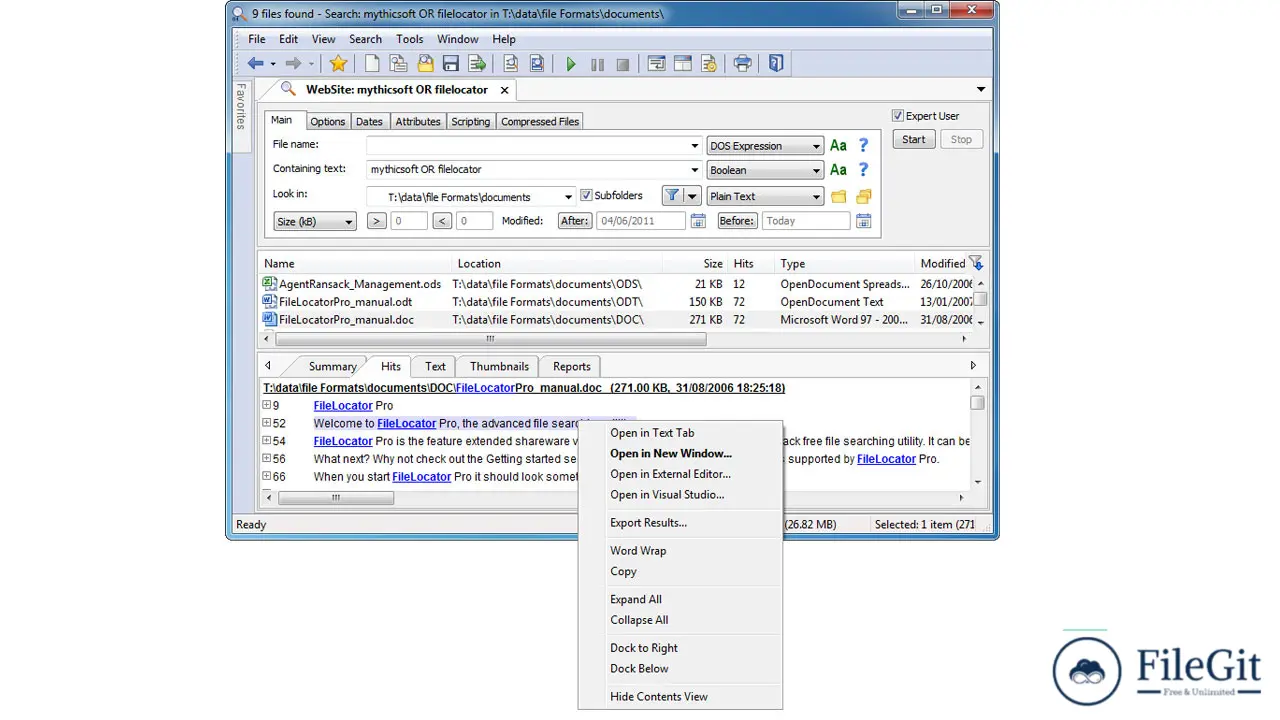Click the print toolbar icon

pyautogui.click(x=742, y=64)
